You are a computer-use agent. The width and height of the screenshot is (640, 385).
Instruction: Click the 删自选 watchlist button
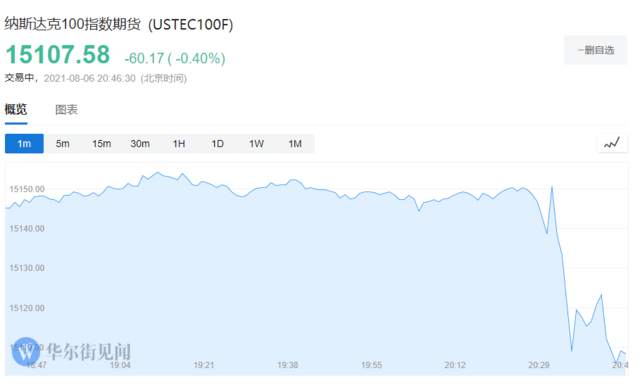coord(596,50)
